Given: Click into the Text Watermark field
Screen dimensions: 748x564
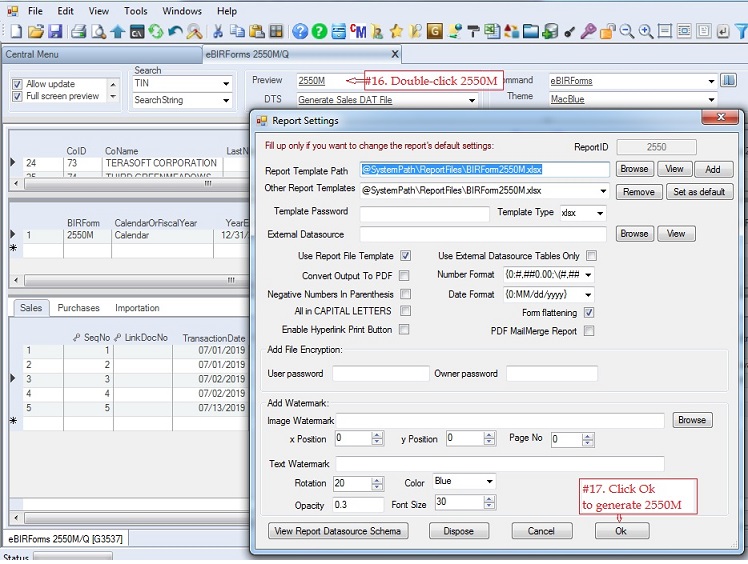Looking at the screenshot, I should (500, 463).
